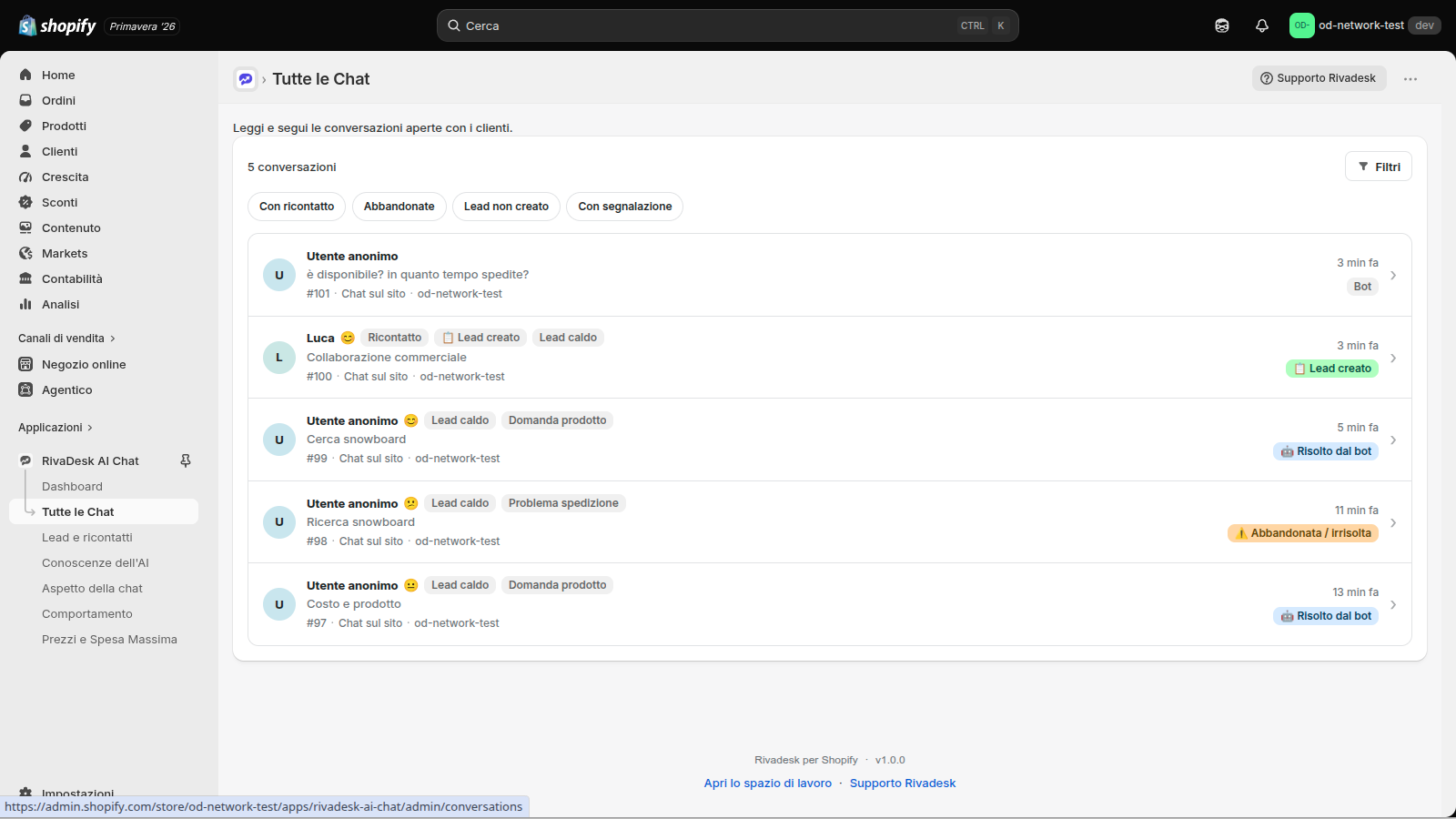
Task: Open od-network-test store account menu
Action: pyautogui.click(x=1365, y=25)
